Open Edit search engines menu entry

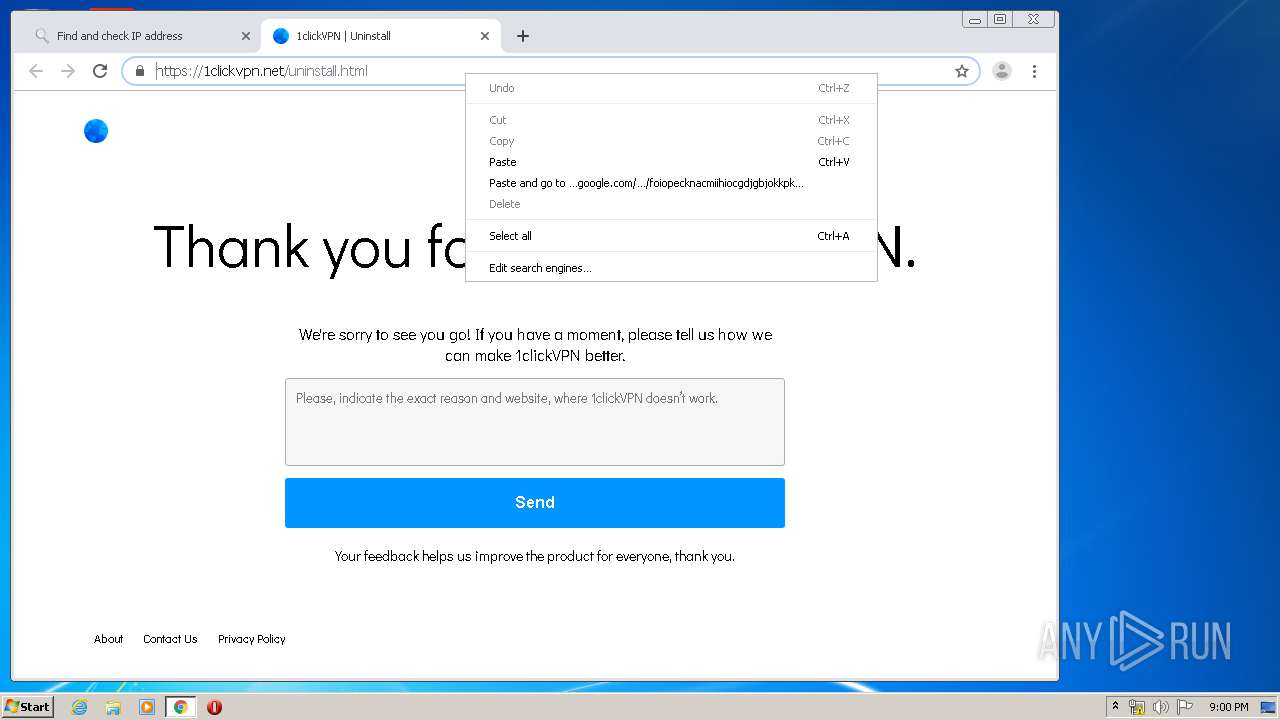click(671, 268)
